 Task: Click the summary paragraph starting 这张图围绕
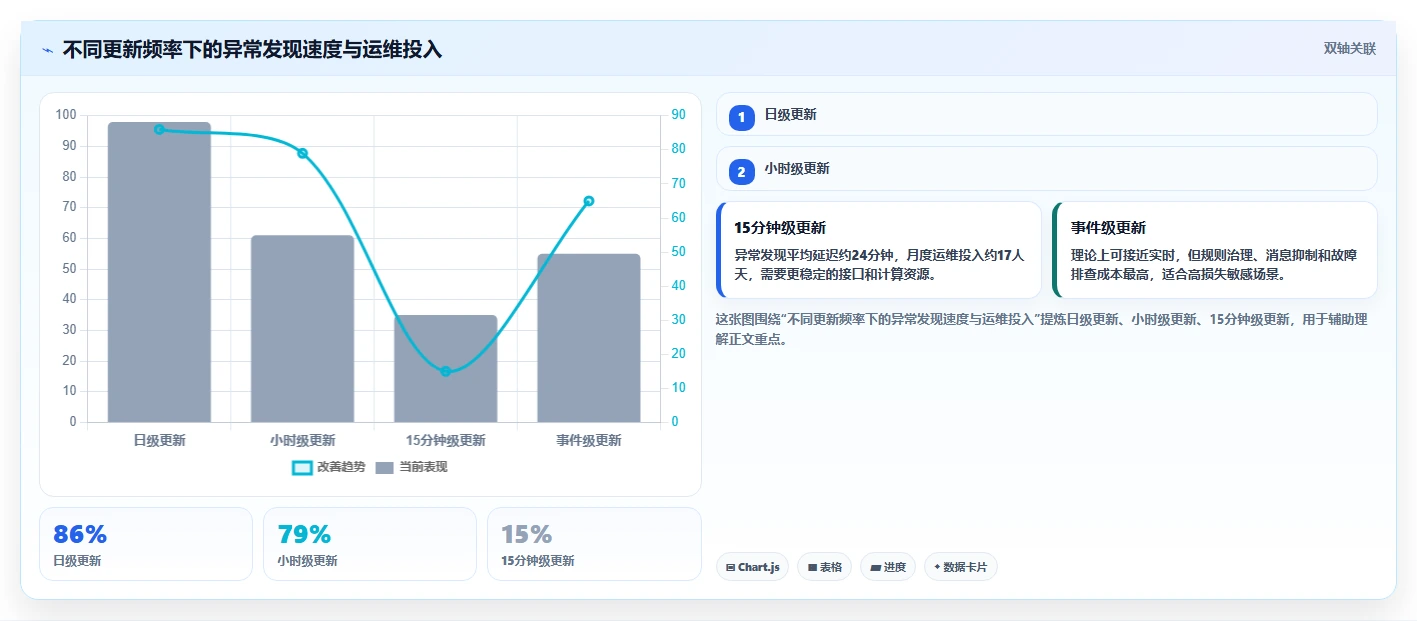click(1041, 329)
